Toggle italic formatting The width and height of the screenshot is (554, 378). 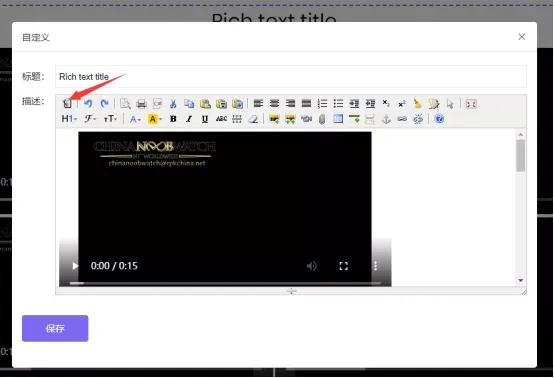(x=189, y=119)
